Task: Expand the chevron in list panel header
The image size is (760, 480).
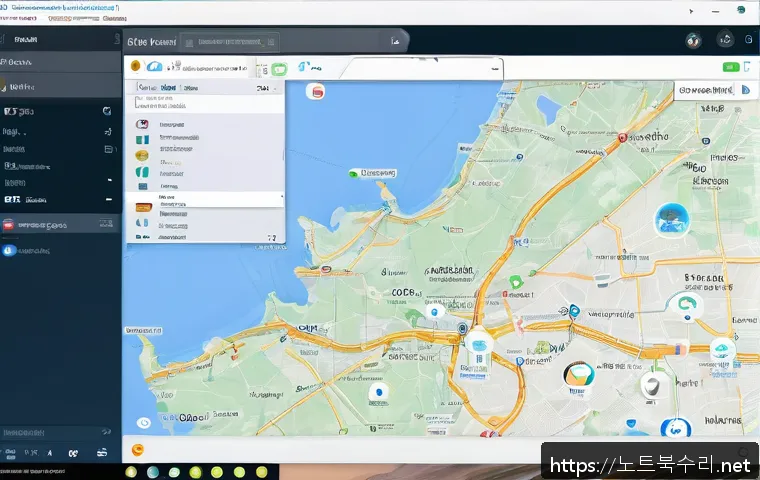Action: pos(273,88)
